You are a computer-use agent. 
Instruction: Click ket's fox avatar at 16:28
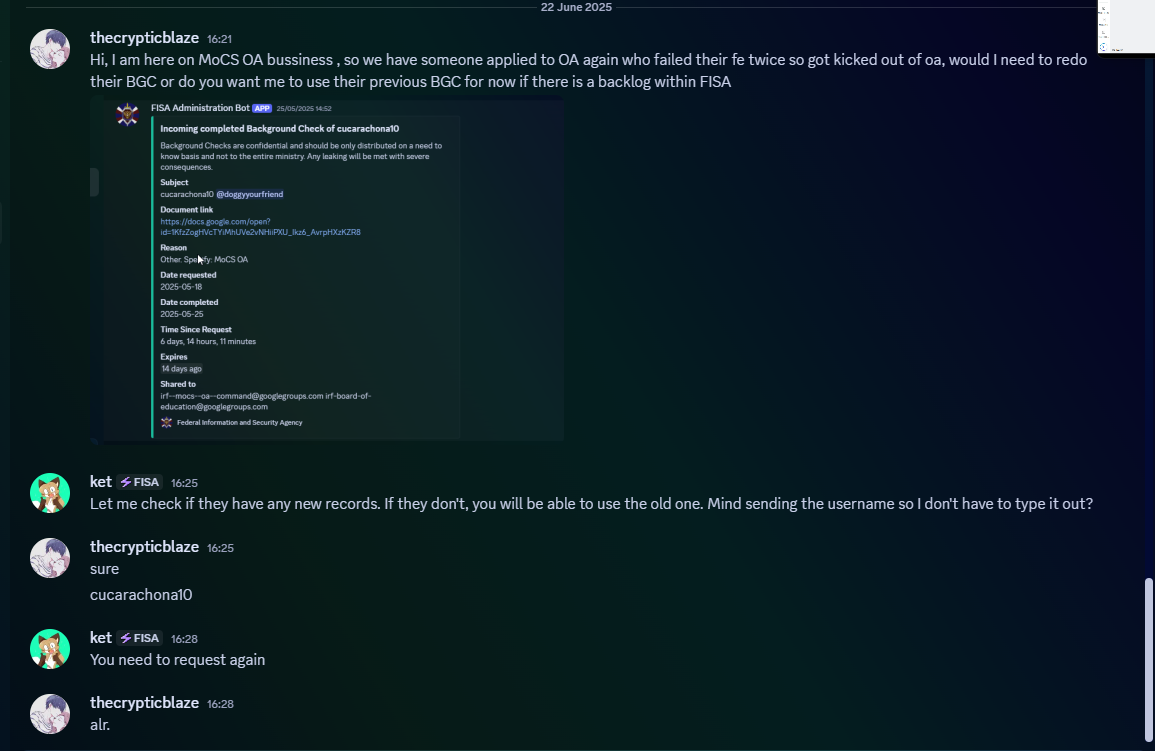point(50,649)
